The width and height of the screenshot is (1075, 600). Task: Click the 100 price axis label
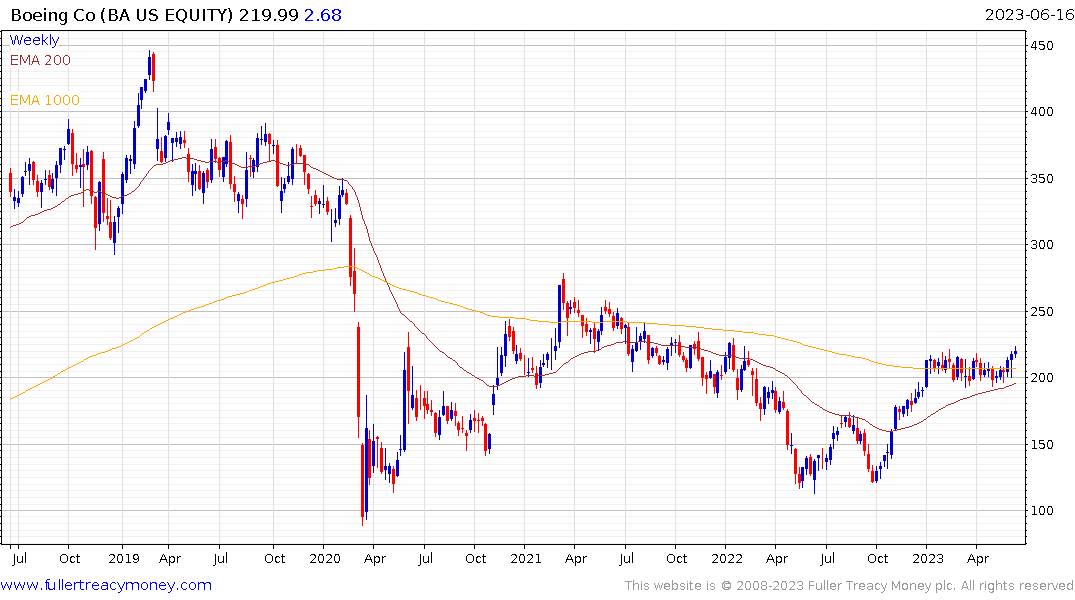pyautogui.click(x=1041, y=511)
